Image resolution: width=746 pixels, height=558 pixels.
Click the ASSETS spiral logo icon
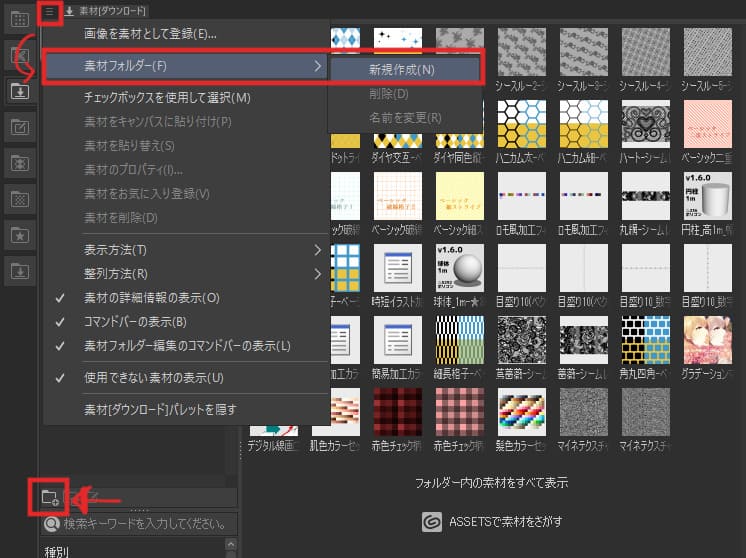coord(432,521)
